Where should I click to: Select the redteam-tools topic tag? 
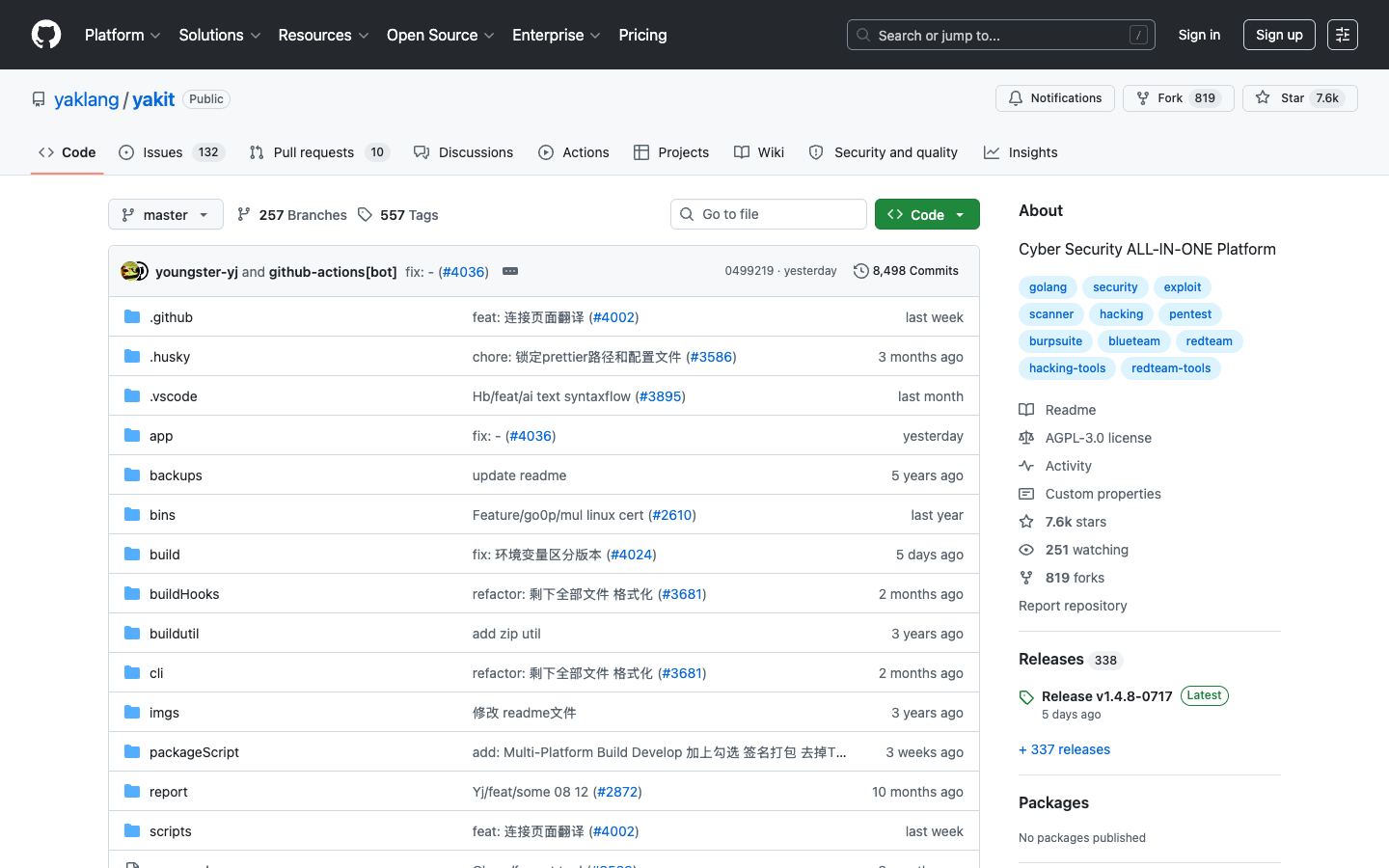tap(1171, 368)
